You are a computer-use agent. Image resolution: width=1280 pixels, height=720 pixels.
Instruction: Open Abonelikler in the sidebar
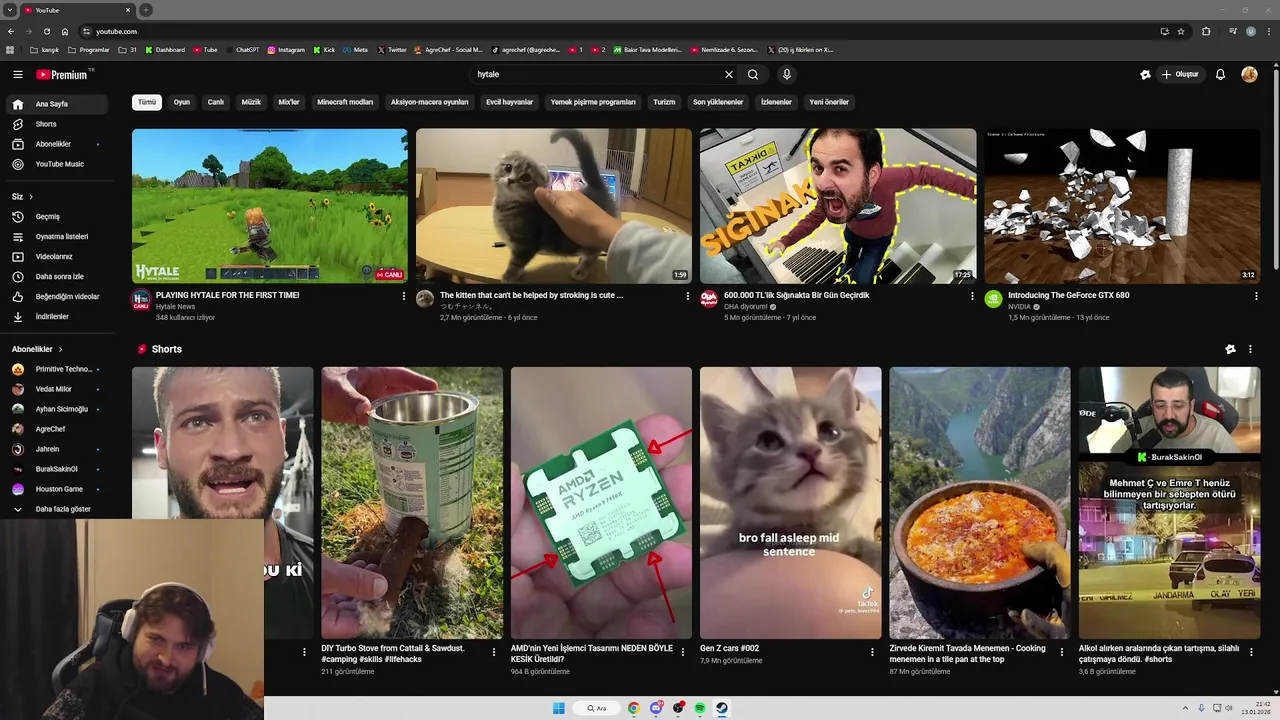click(x=56, y=144)
